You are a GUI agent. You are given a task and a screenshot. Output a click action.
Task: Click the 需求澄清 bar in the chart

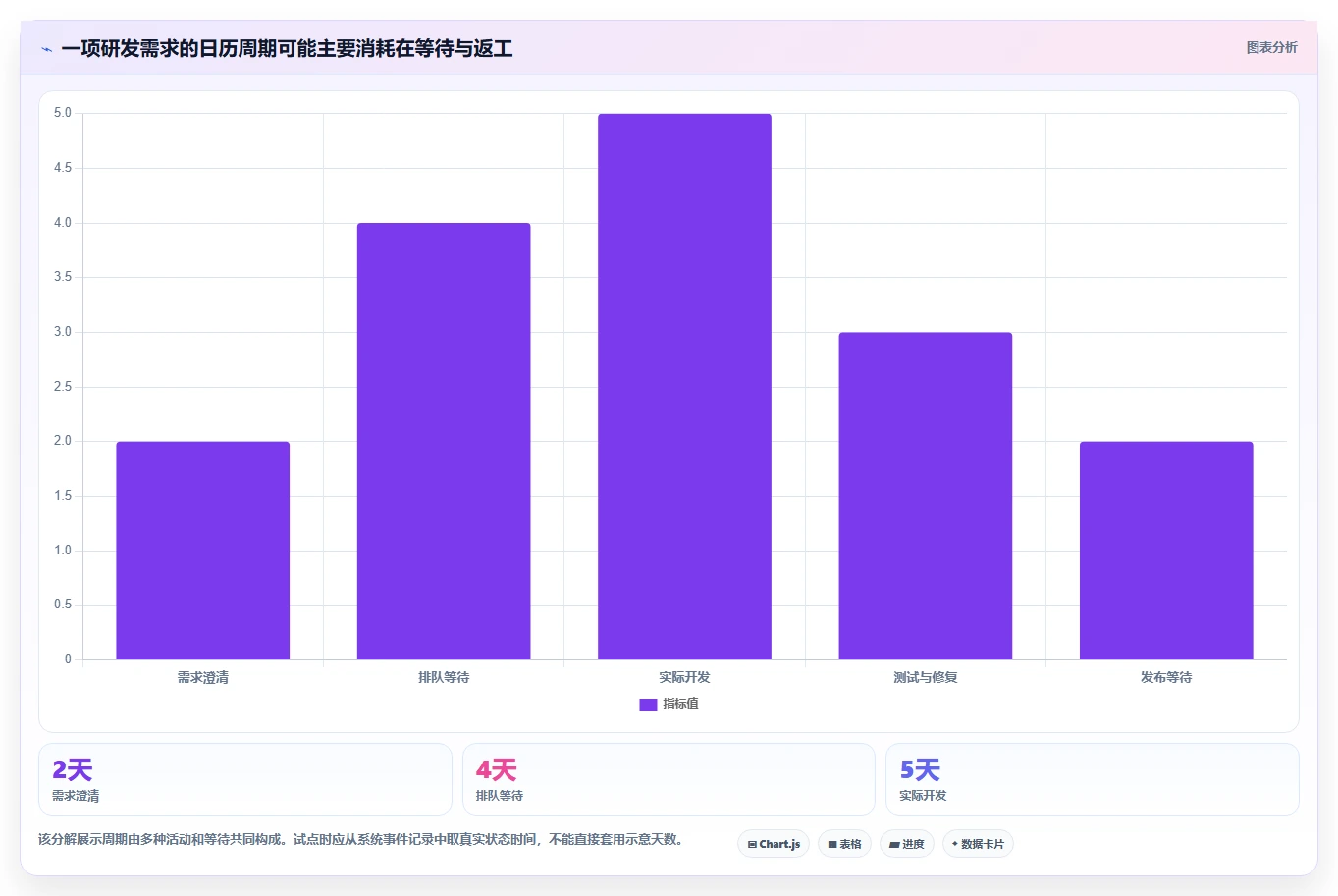pyautogui.click(x=203, y=551)
